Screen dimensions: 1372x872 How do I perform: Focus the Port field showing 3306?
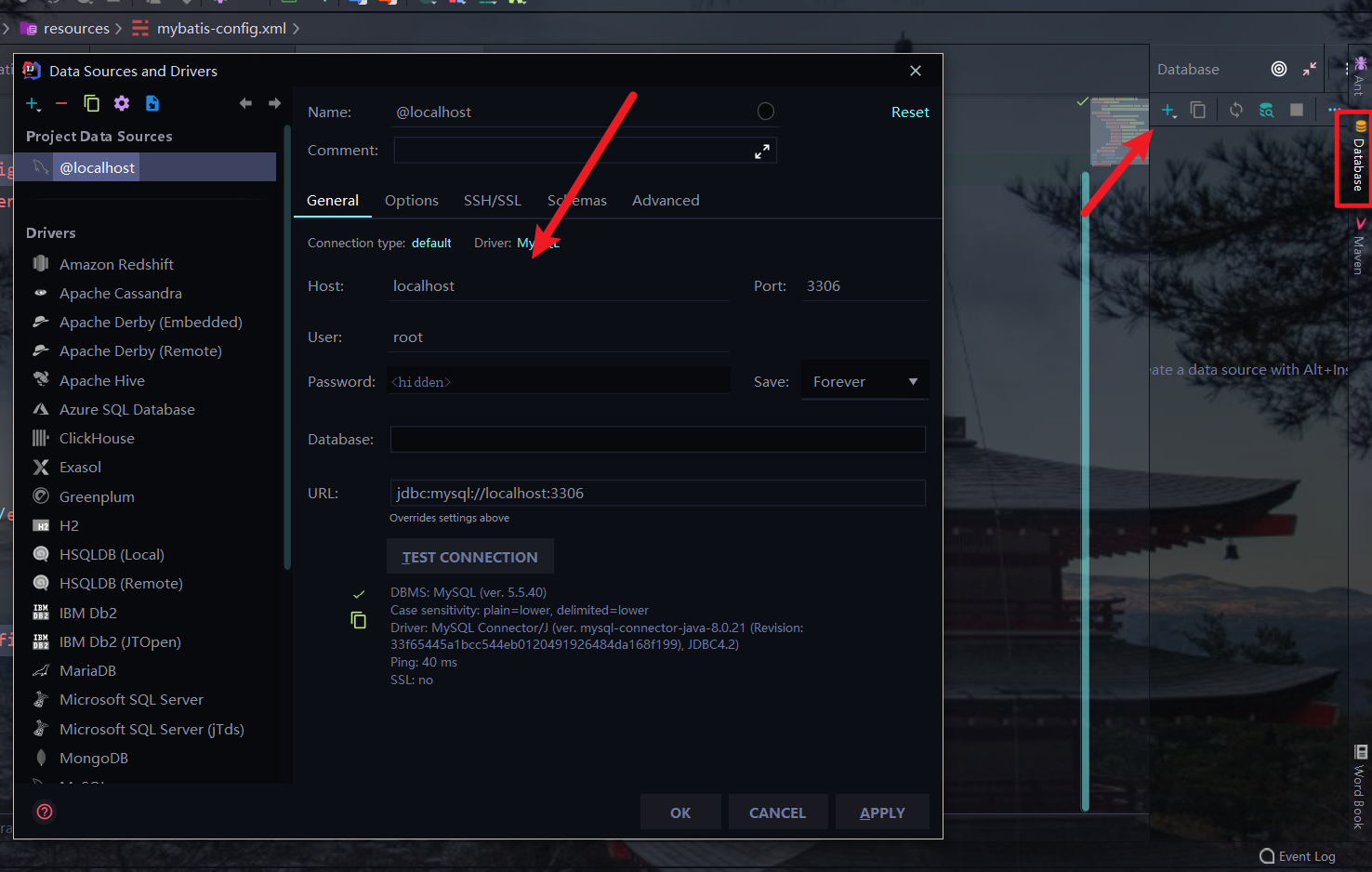coord(864,286)
